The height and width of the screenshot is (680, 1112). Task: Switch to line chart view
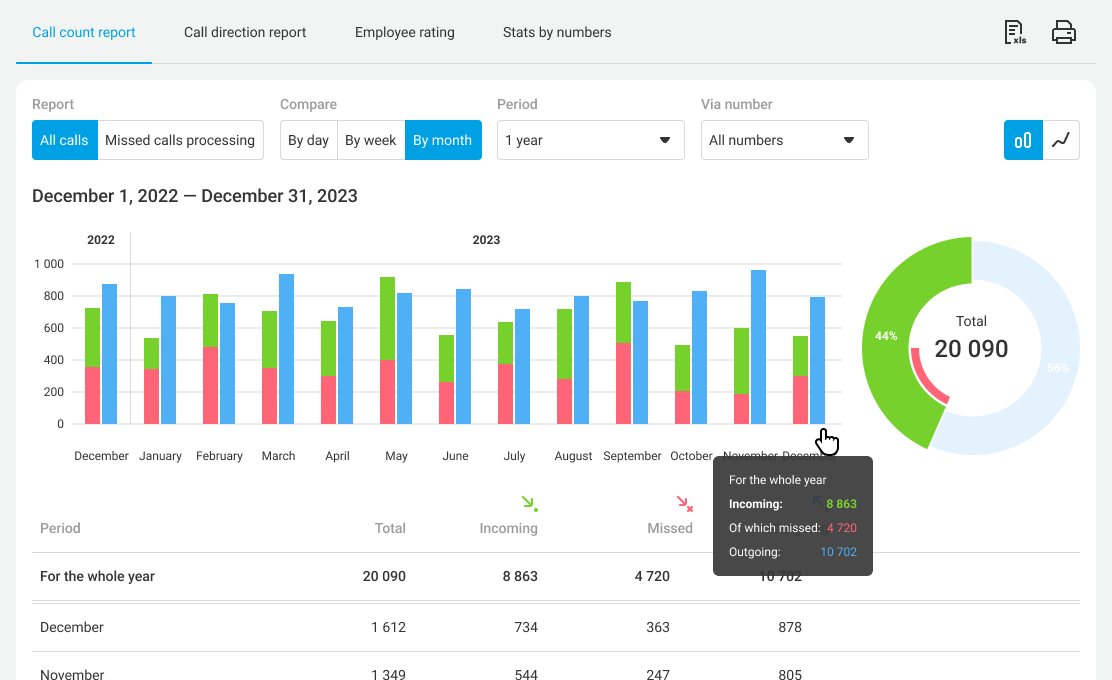click(x=1061, y=140)
